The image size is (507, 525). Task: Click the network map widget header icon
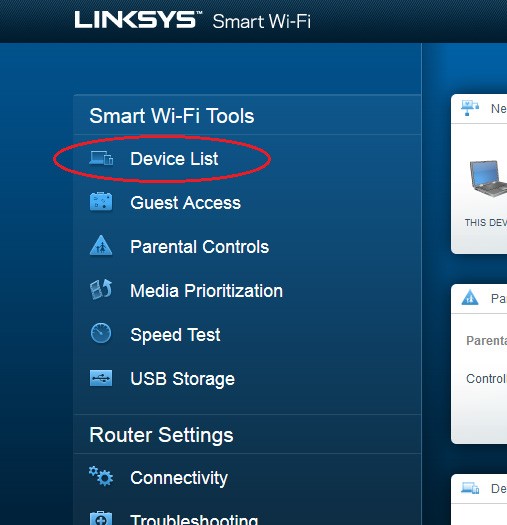pos(470,108)
